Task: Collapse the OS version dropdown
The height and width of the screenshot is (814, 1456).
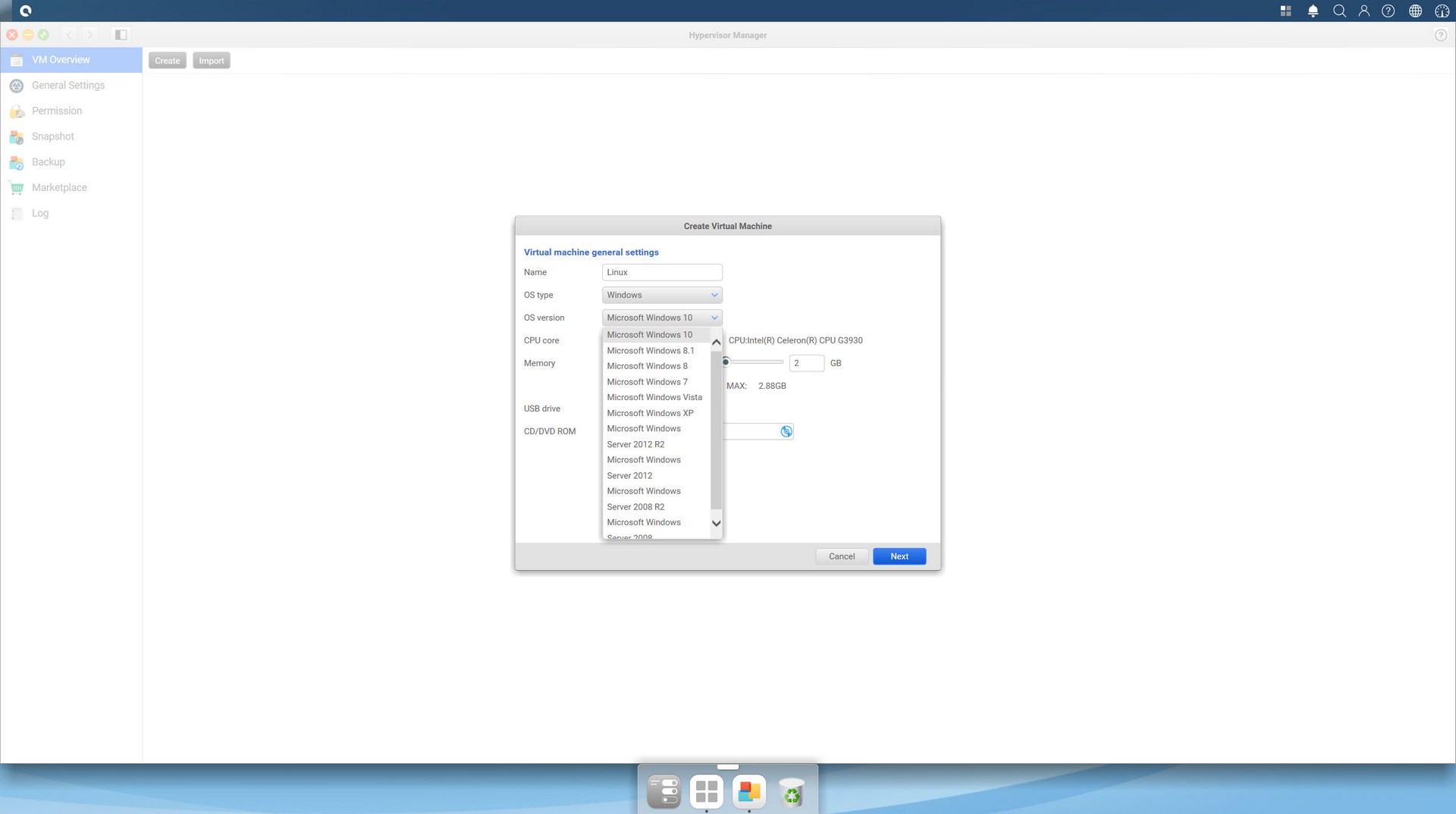Action: [x=662, y=318]
